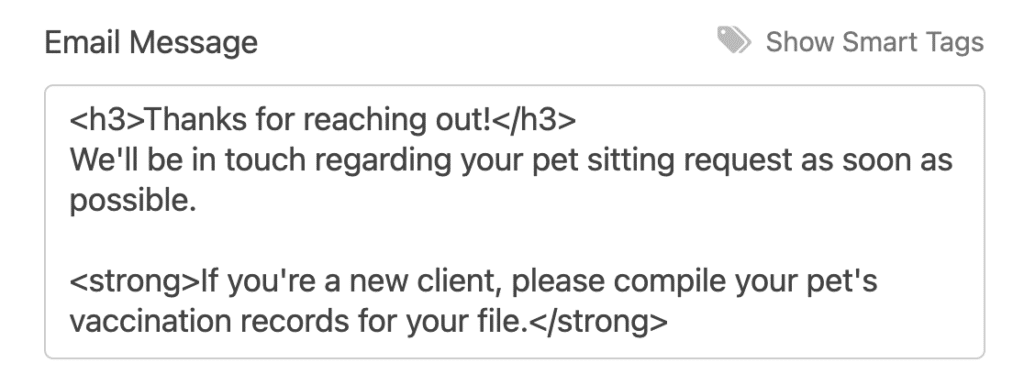1024x385 pixels.
Task: Click the Email Message field label
Action: point(151,42)
